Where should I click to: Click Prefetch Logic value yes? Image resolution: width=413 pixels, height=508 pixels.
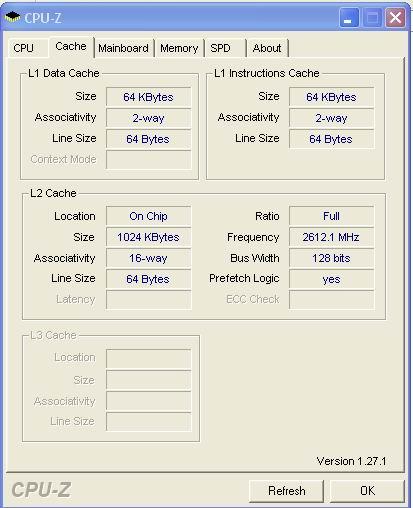pyautogui.click(x=331, y=279)
